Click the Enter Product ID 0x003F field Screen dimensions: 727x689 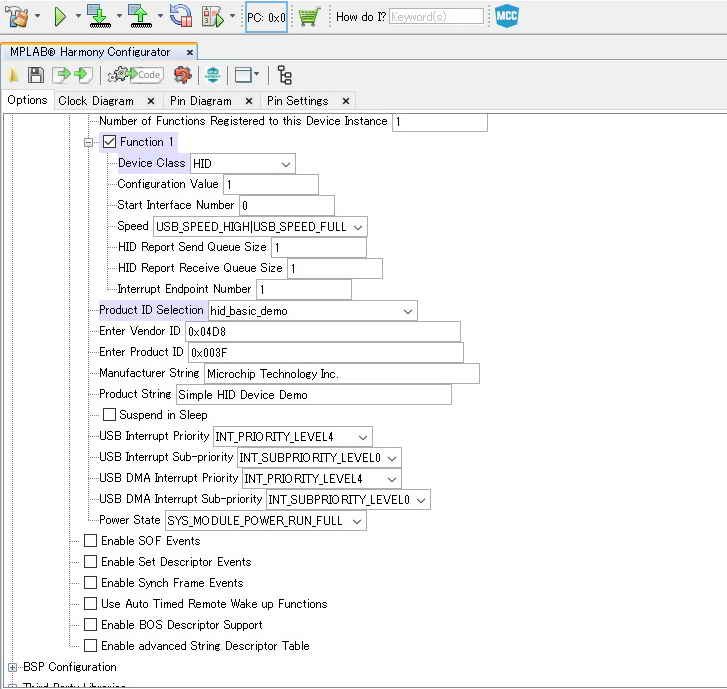(x=326, y=352)
